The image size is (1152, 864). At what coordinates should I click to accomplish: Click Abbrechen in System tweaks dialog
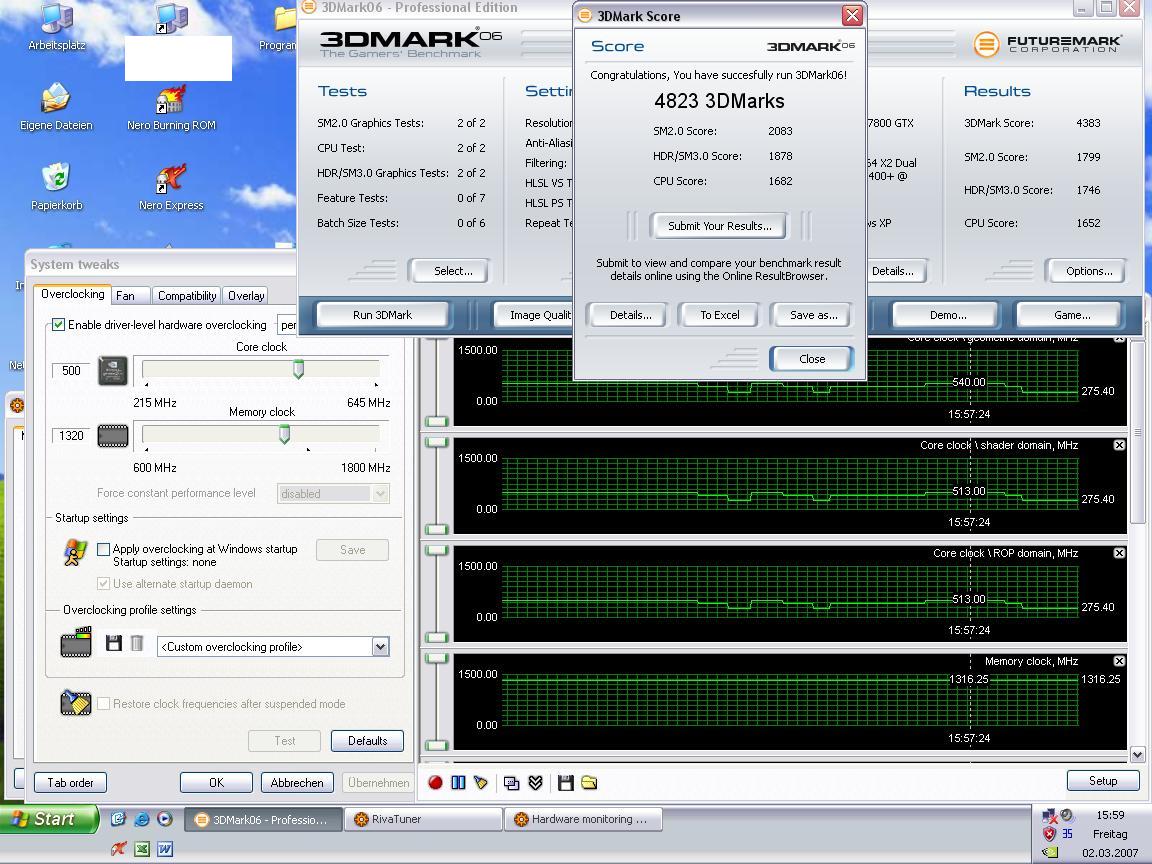pyautogui.click(x=297, y=782)
